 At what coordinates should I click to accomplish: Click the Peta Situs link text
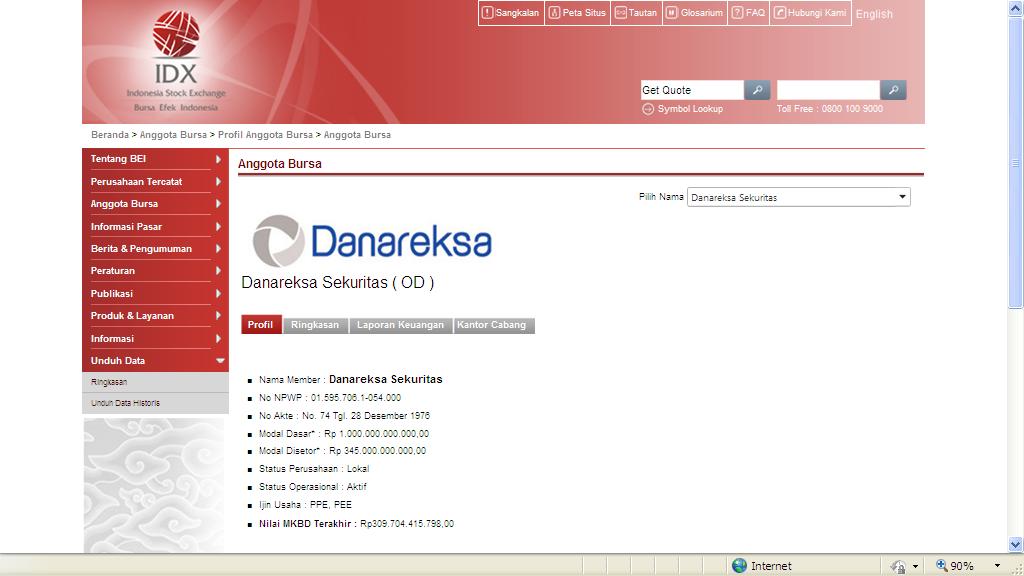point(584,12)
